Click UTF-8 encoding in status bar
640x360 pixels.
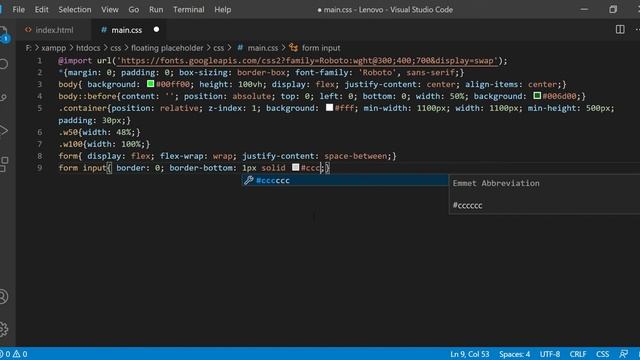click(x=550, y=354)
